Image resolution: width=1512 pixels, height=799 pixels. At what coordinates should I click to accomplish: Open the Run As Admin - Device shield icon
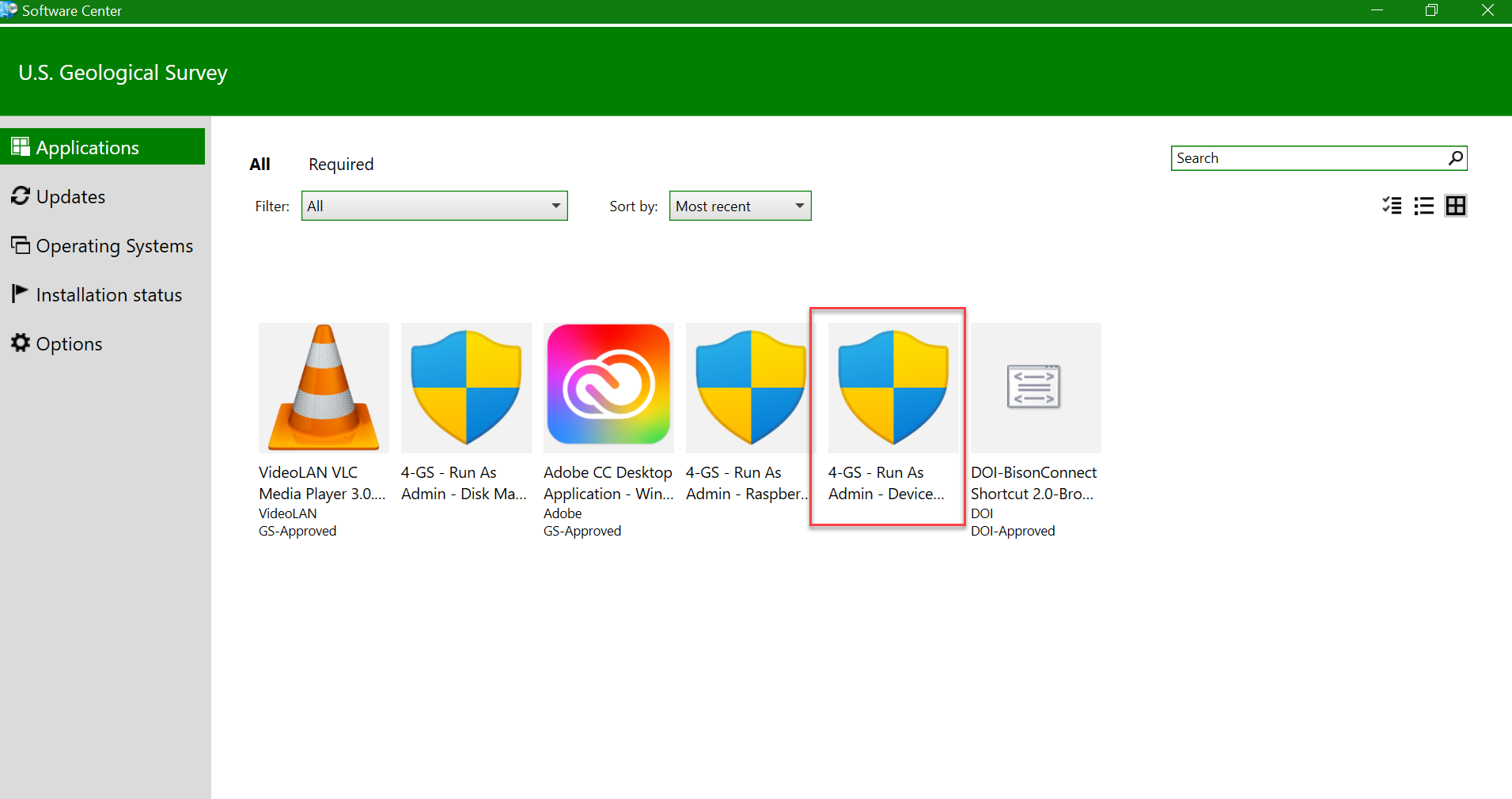point(893,388)
